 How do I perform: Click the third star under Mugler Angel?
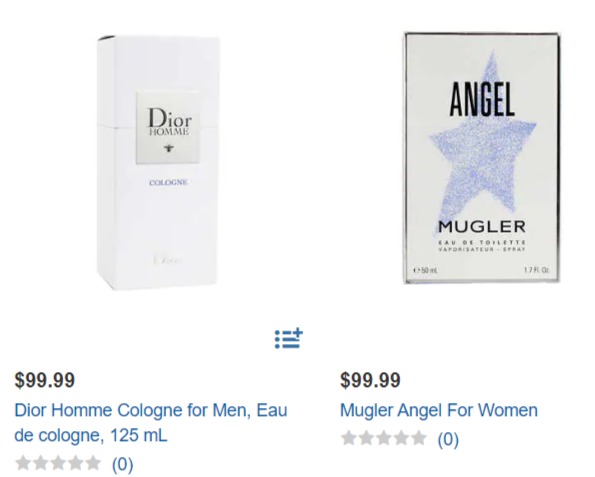(x=384, y=438)
